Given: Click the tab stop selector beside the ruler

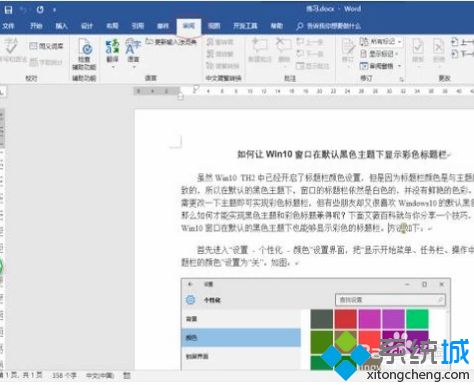Looking at the screenshot, I should [2, 92].
